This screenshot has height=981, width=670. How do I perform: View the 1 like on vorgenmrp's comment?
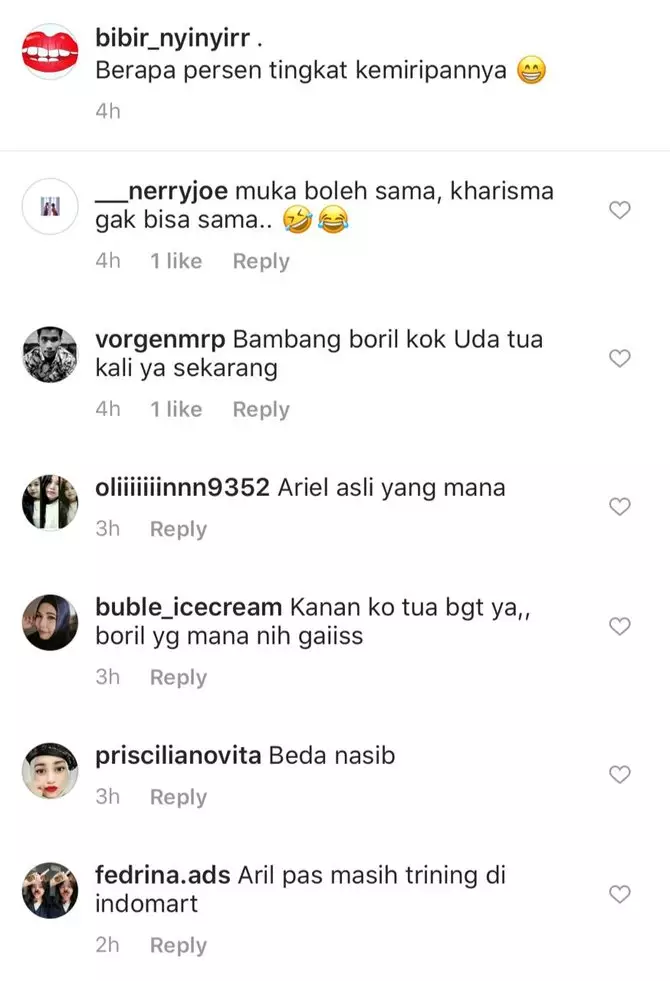tap(176, 409)
